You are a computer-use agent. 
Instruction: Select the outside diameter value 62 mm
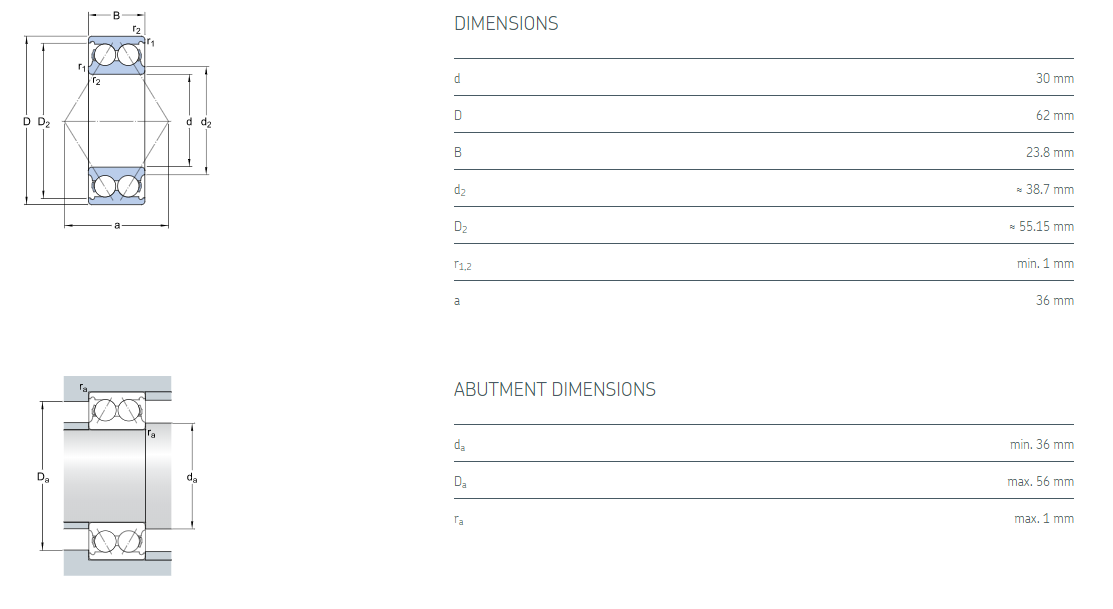tap(1054, 115)
